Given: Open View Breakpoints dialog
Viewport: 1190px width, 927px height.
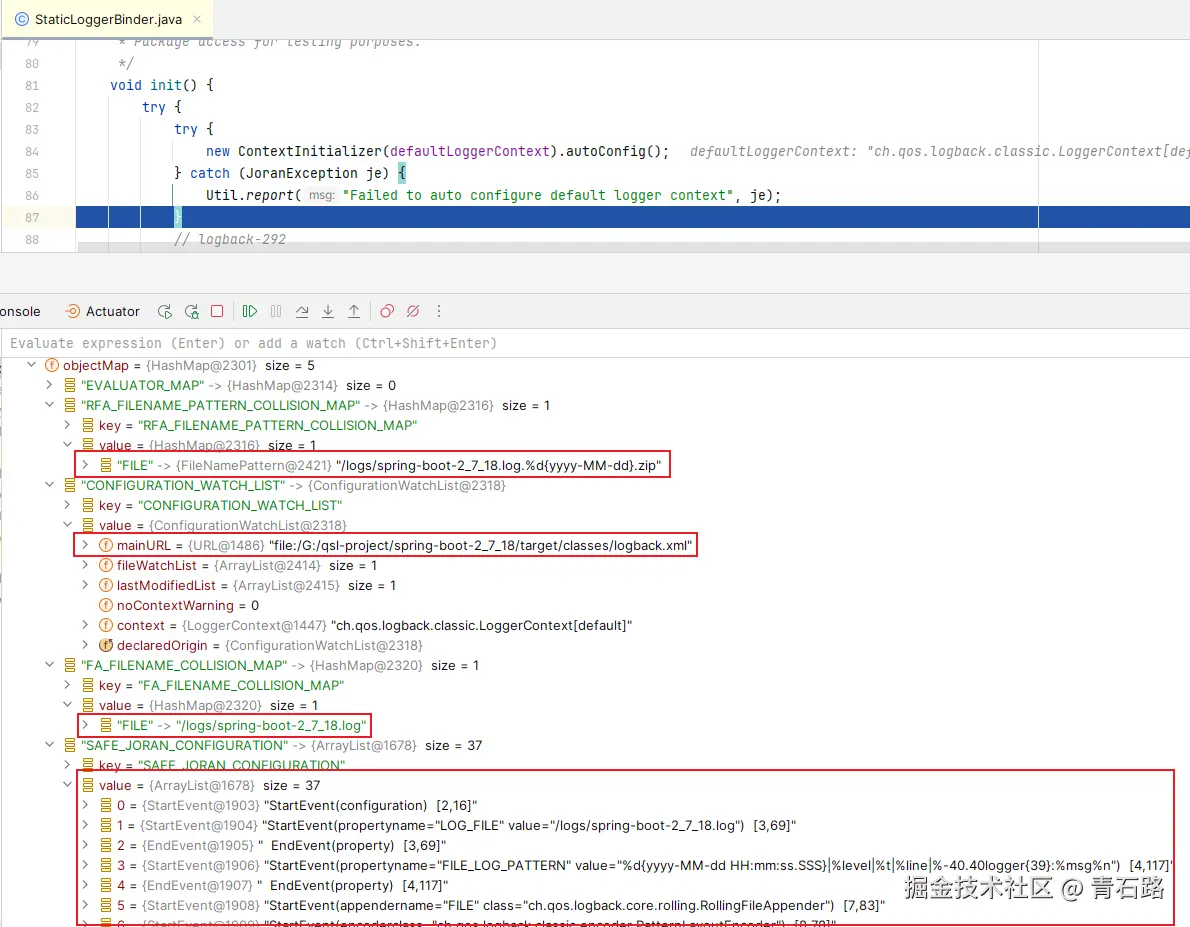Looking at the screenshot, I should [x=387, y=311].
